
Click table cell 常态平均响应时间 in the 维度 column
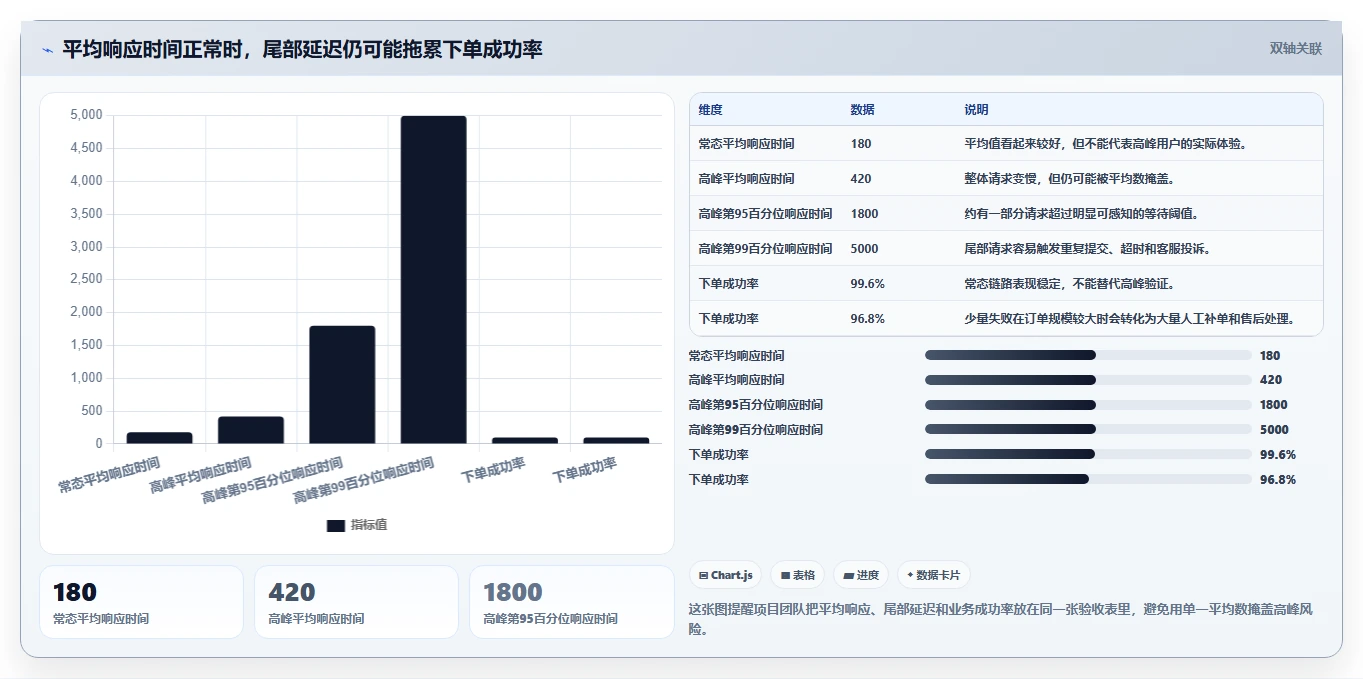tap(746, 144)
